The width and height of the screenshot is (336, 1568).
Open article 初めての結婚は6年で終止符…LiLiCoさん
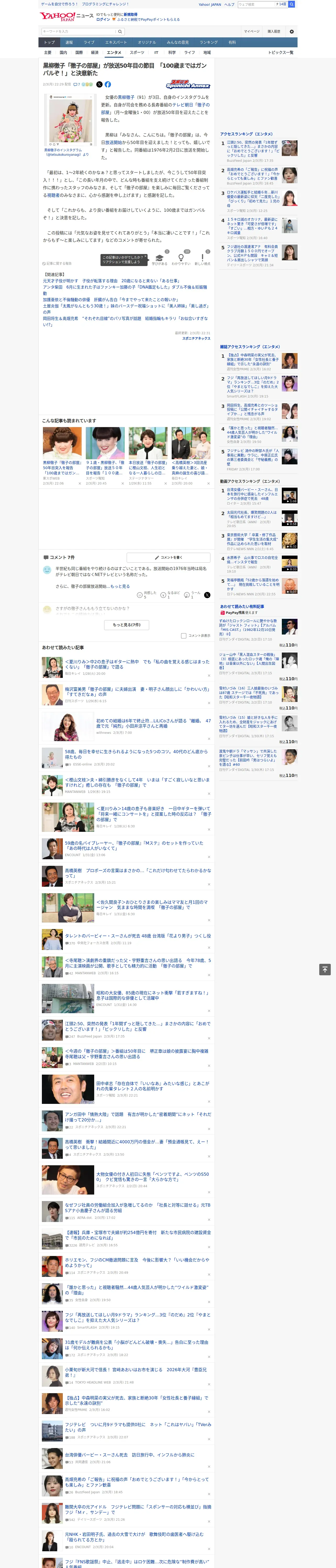pos(153,723)
